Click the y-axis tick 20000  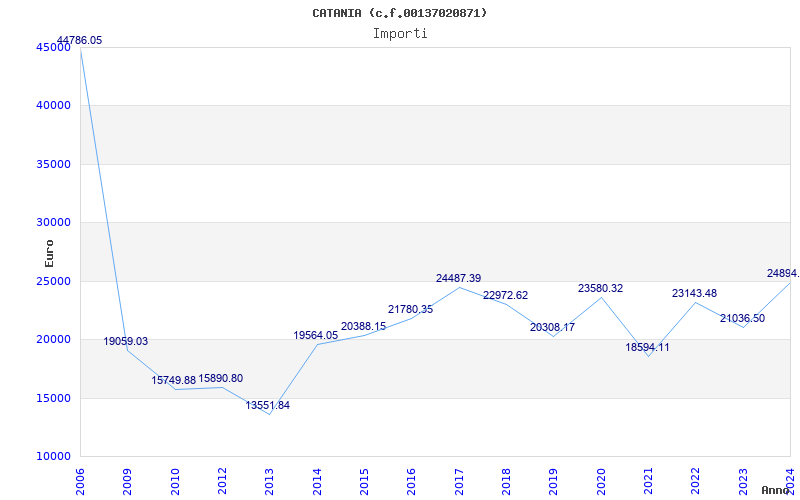[x=53, y=340]
